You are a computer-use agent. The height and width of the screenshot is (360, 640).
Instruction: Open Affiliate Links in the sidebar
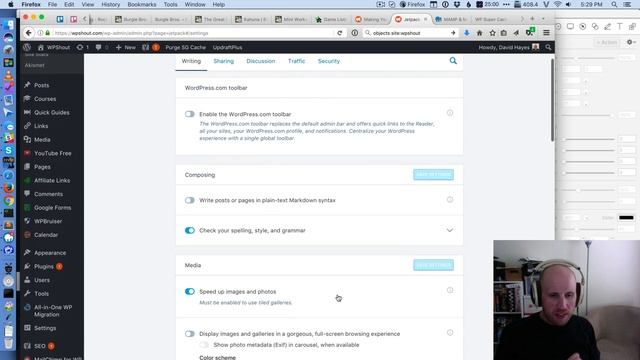pos(52,180)
